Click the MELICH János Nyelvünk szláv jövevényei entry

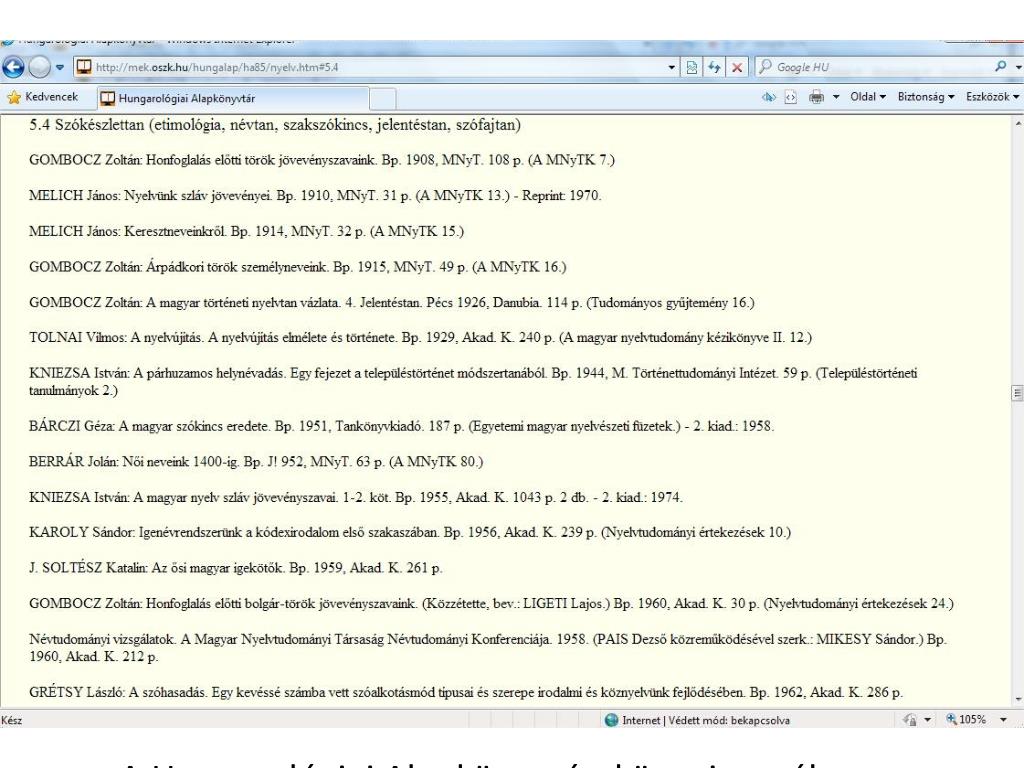315,195
